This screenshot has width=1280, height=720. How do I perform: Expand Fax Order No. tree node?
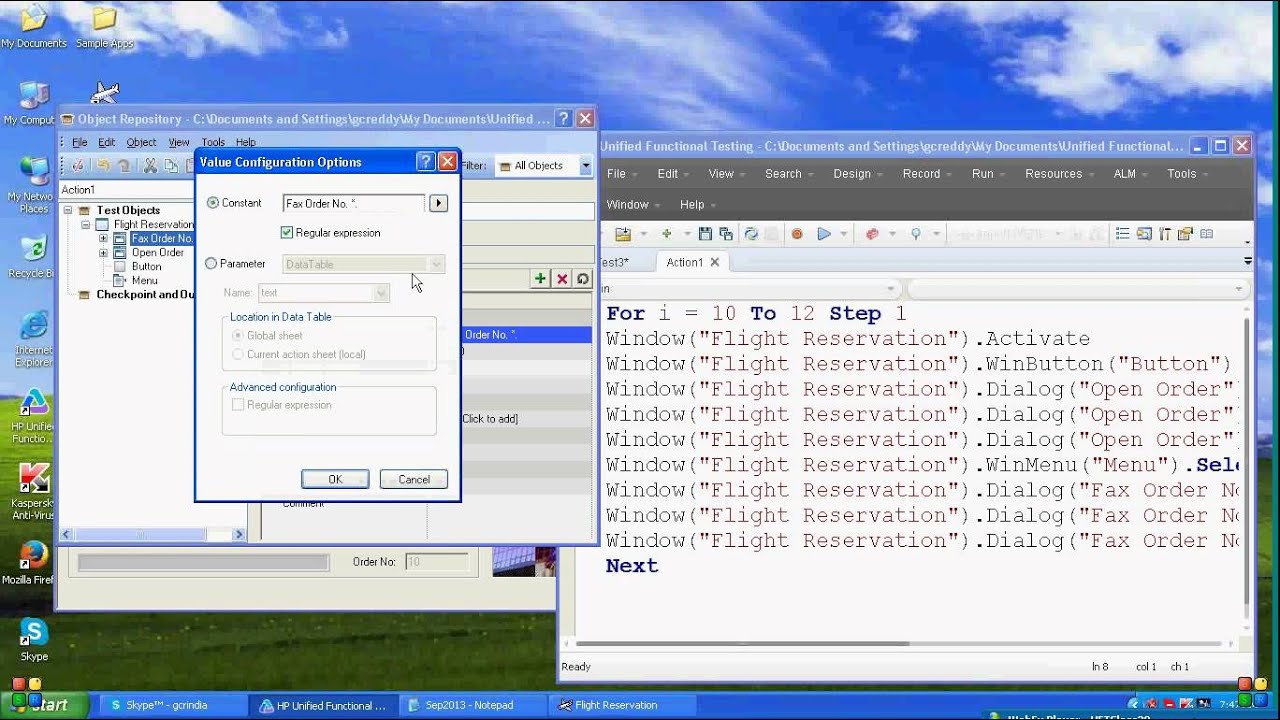pyautogui.click(x=103, y=239)
